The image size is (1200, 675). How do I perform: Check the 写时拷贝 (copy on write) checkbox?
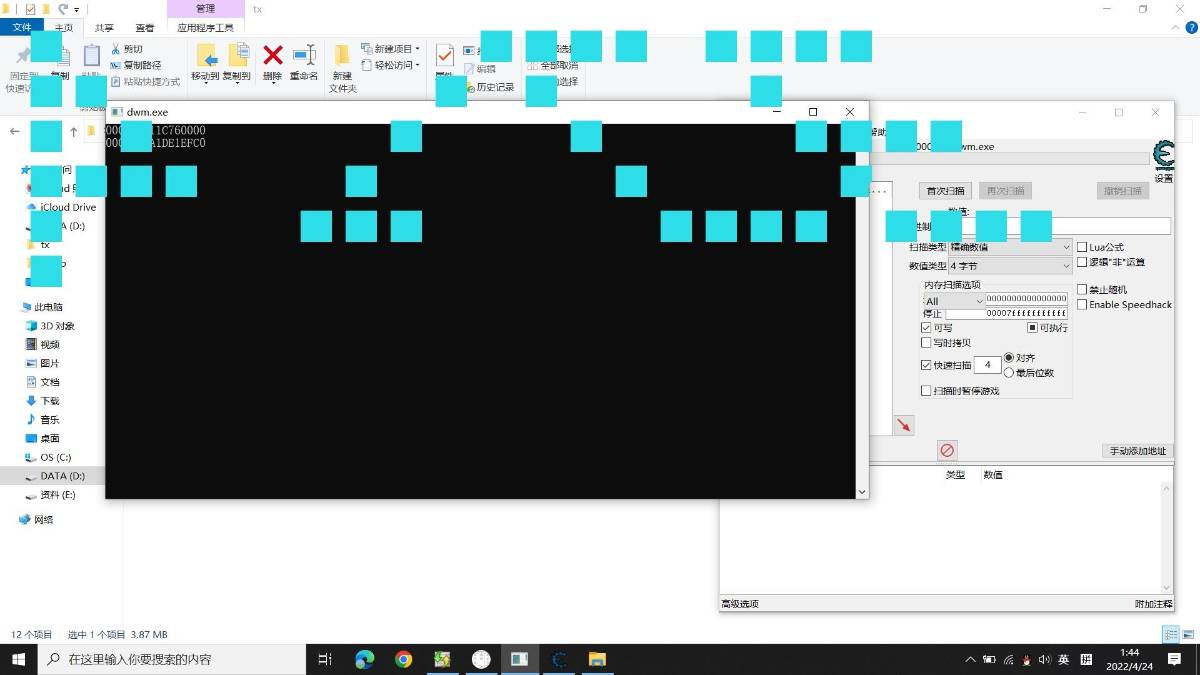click(926, 343)
